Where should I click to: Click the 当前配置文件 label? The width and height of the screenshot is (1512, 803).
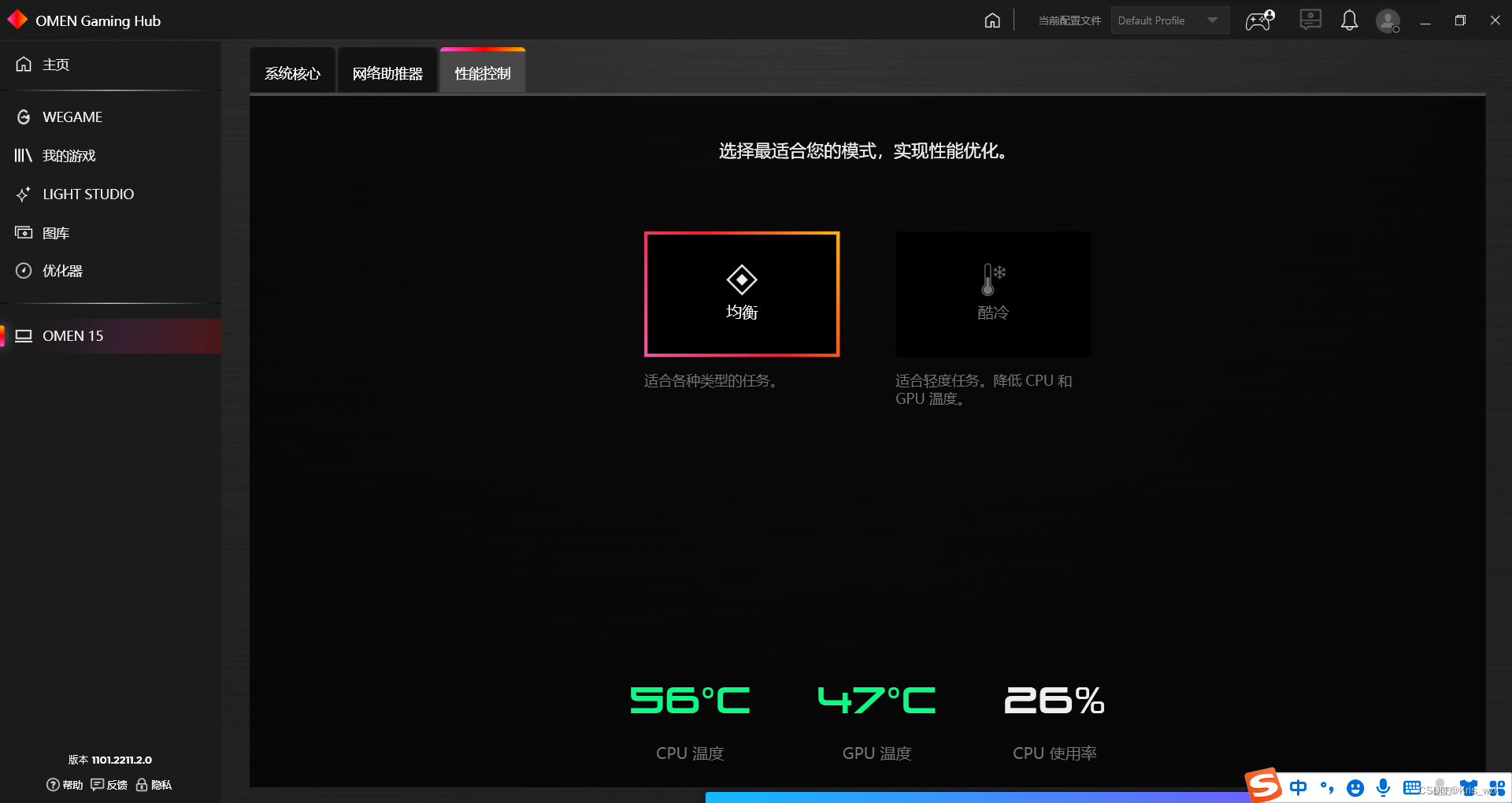[x=1069, y=20]
